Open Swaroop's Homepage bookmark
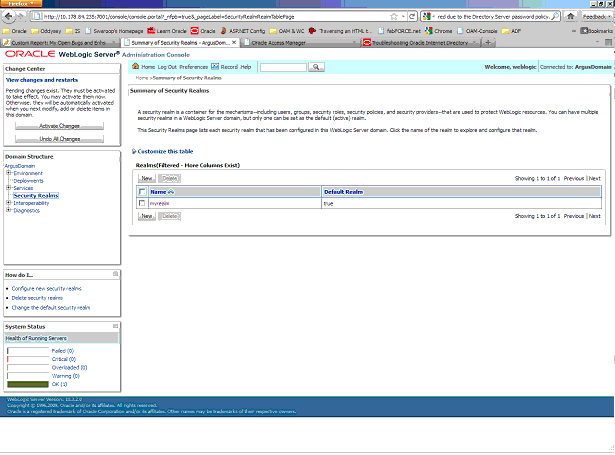 point(114,31)
